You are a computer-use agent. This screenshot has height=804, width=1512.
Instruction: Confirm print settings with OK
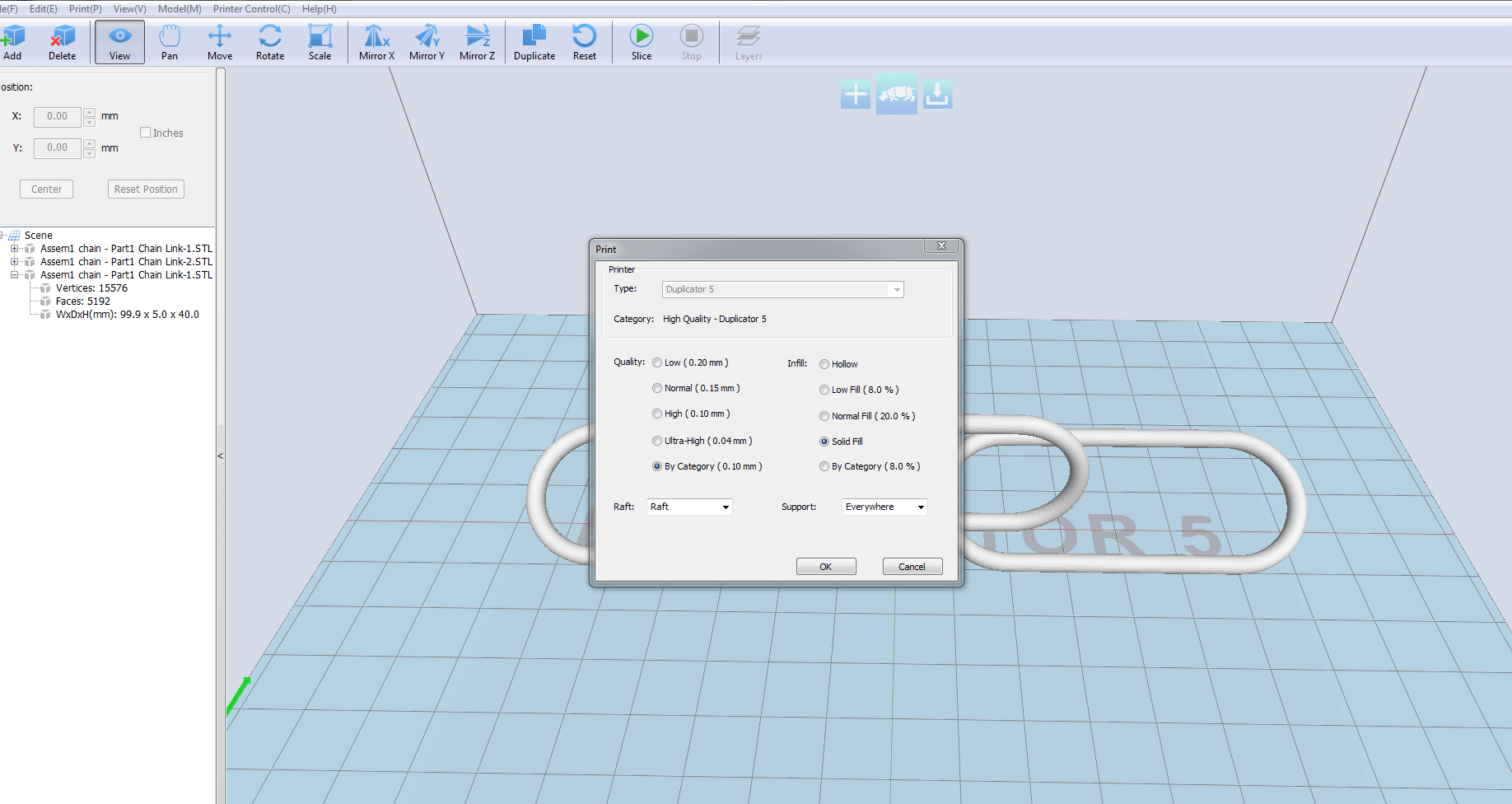[826, 567]
